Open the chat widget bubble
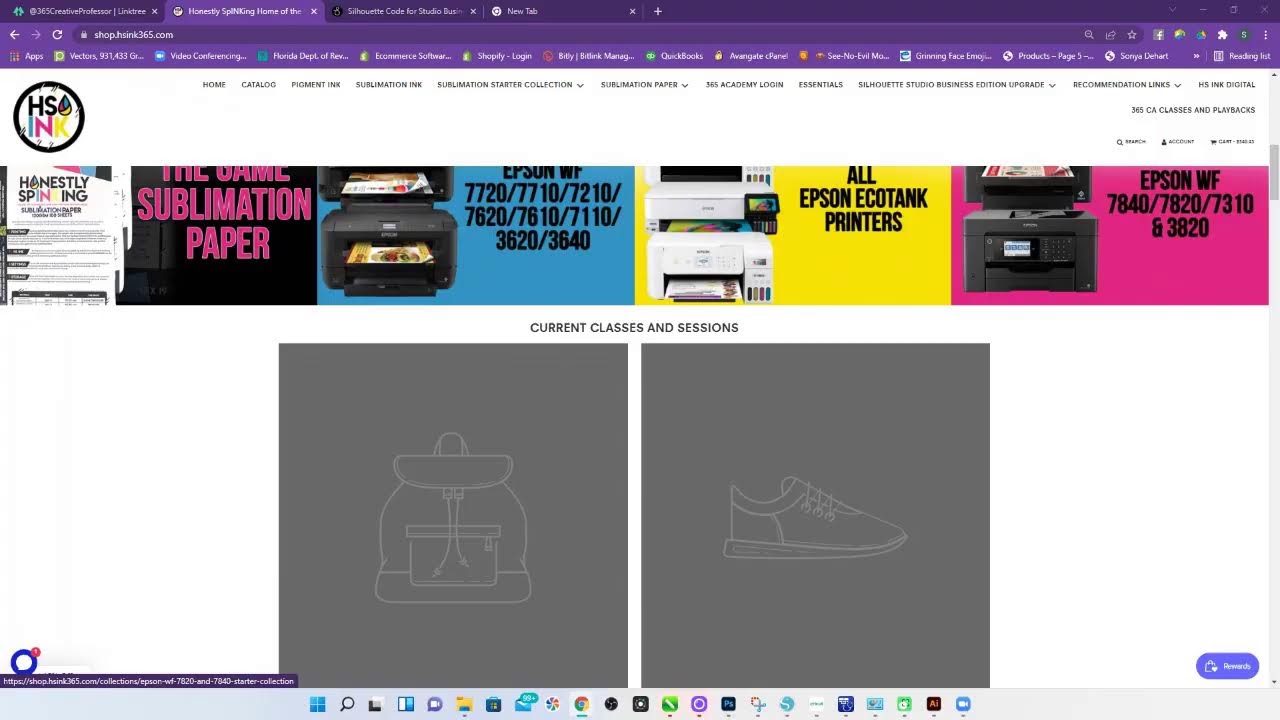This screenshot has width=1280, height=720. click(24, 661)
